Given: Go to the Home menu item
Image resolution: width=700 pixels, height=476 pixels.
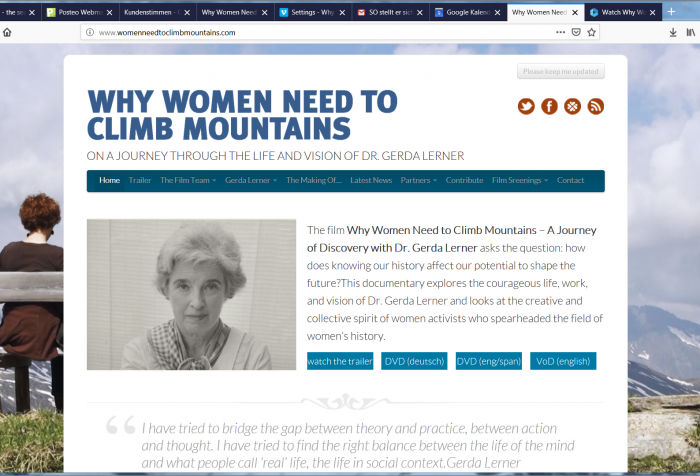Looking at the screenshot, I should coord(109,180).
